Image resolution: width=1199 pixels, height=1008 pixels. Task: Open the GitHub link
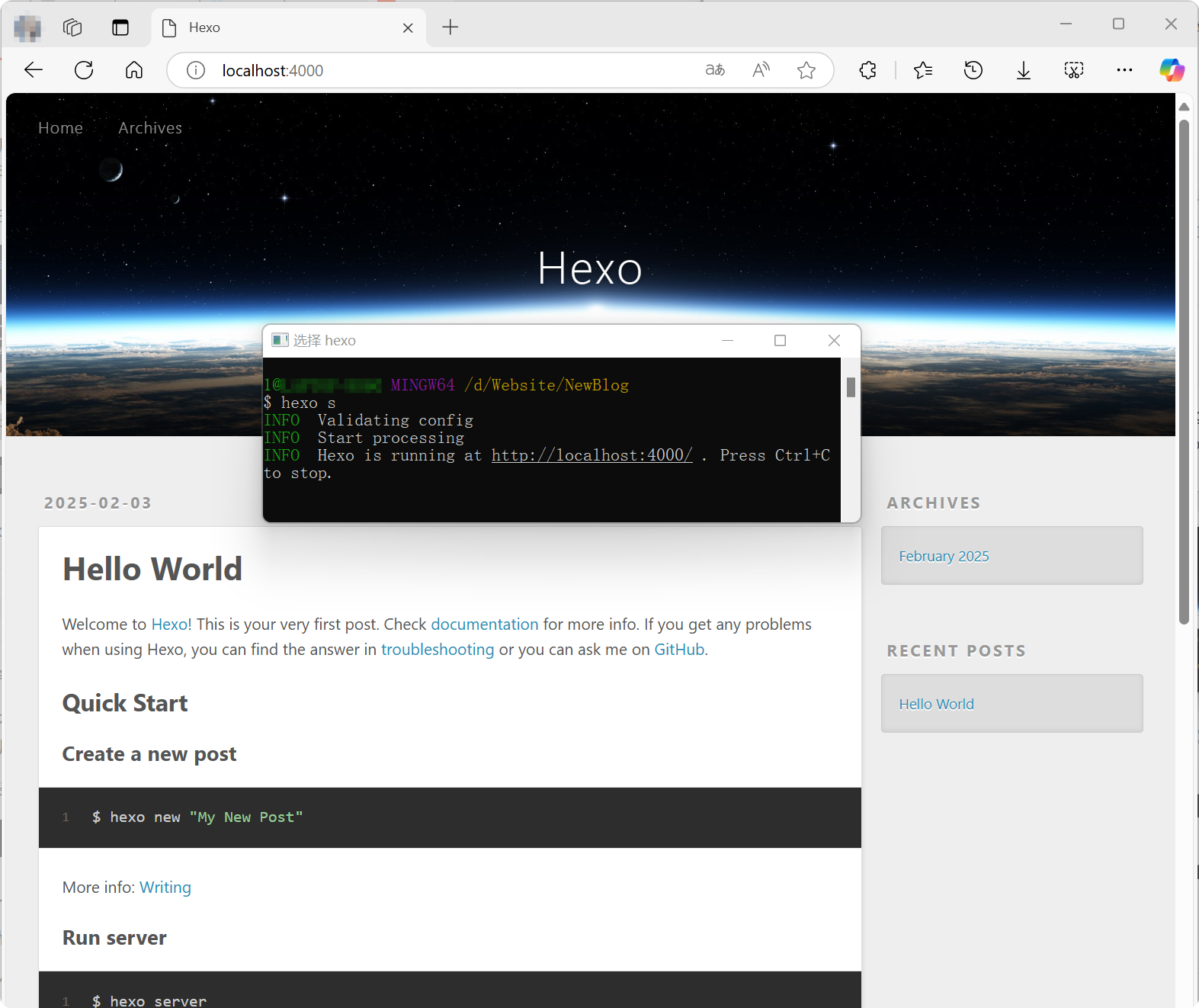coord(679,650)
